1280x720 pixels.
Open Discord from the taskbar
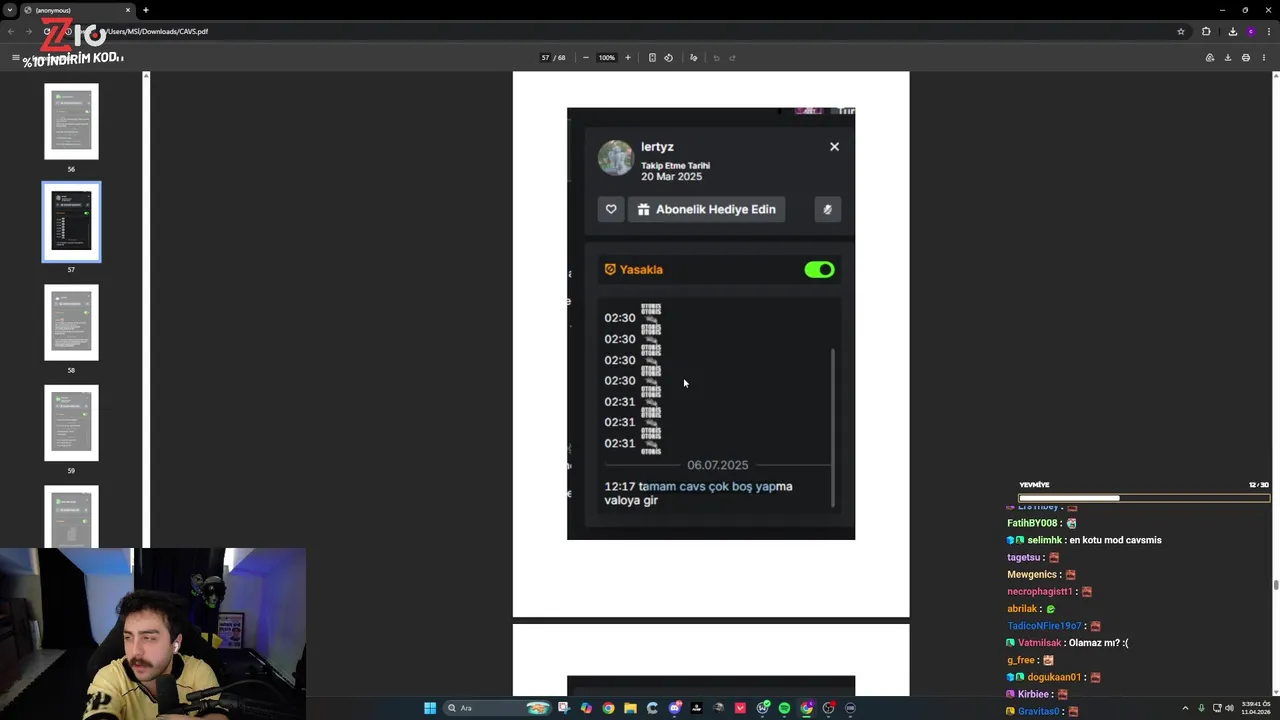674,708
